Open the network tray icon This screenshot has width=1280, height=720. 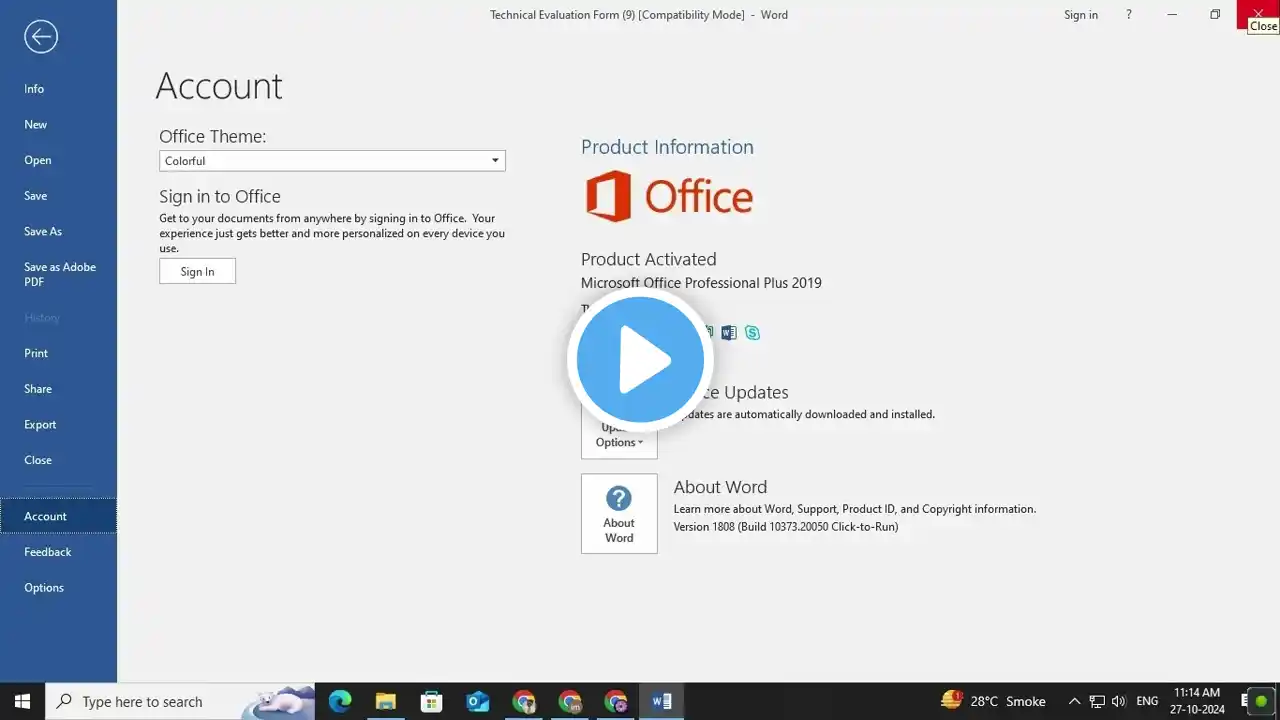[x=1097, y=701]
